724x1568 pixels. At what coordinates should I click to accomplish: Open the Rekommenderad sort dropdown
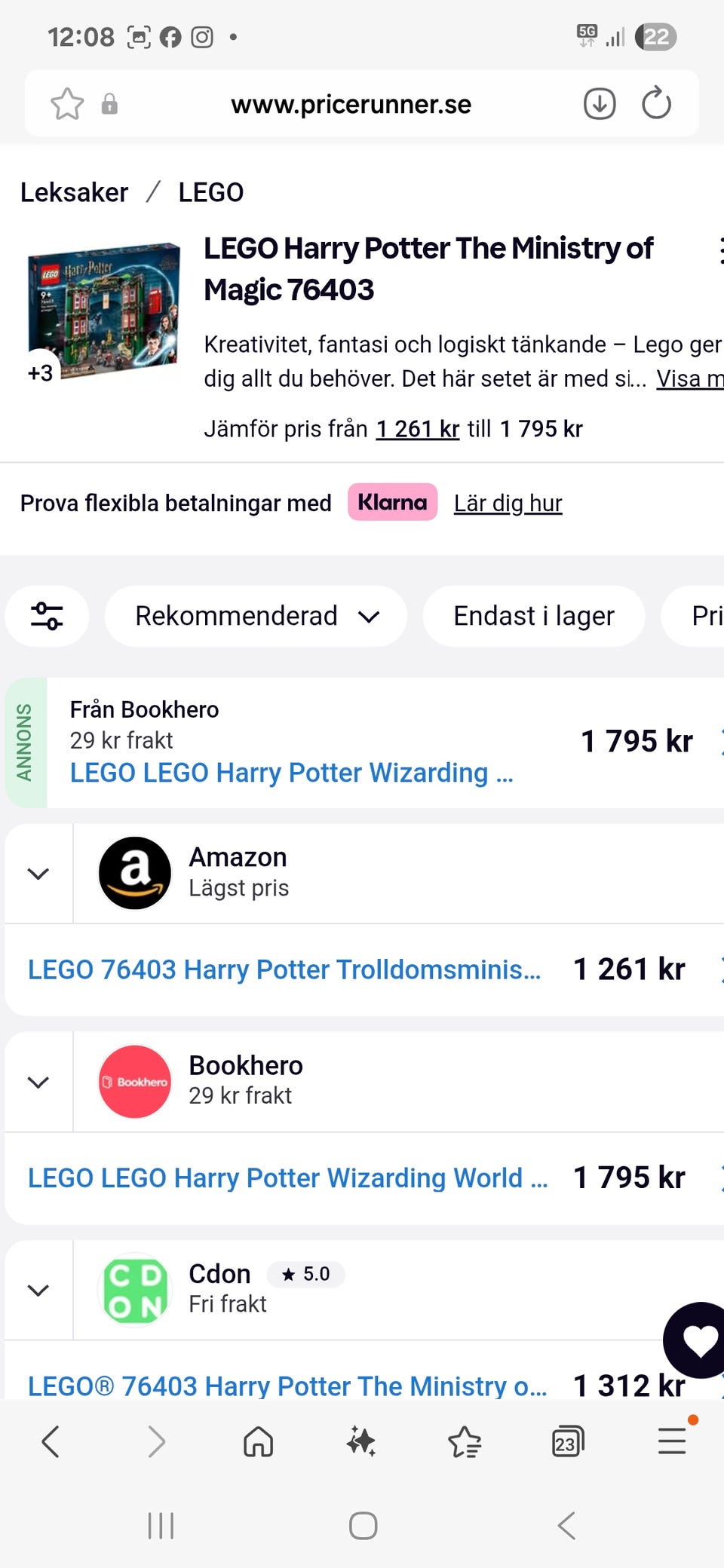click(x=256, y=616)
